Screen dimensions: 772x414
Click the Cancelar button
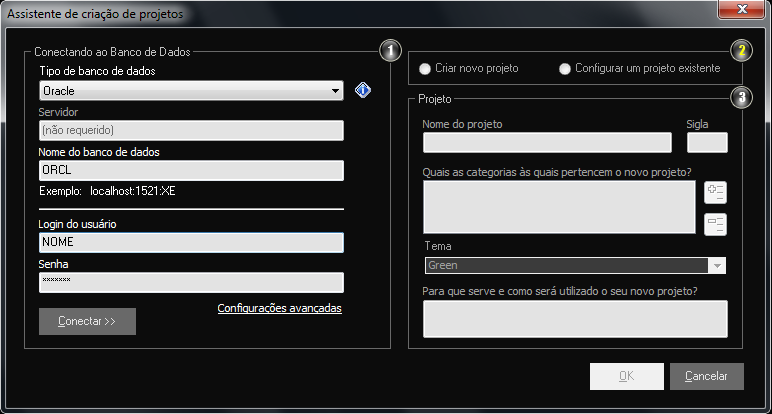707,376
